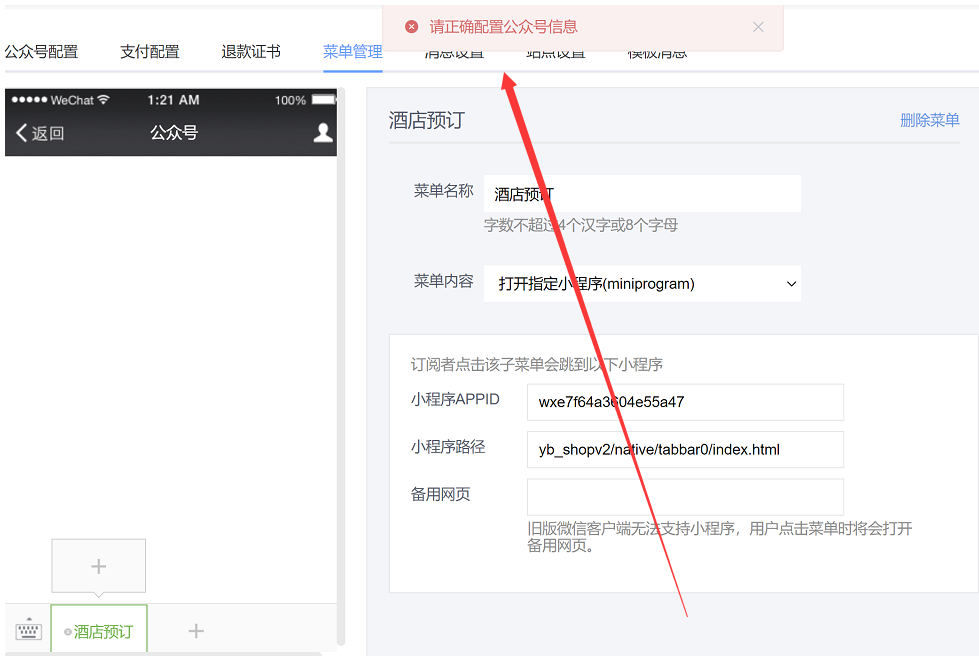Click the hint text 字数不超过4个汉字或8个字母

581,225
